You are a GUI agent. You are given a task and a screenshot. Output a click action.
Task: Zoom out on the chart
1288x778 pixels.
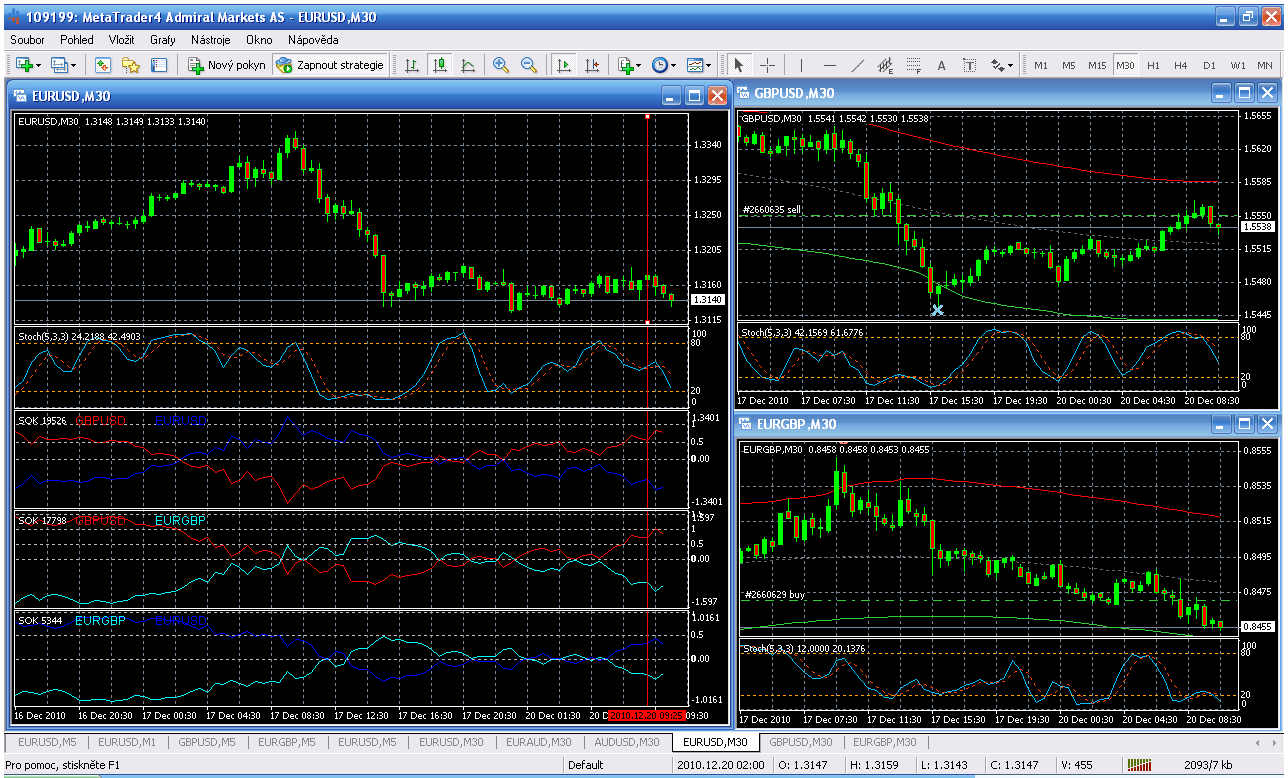[529, 65]
